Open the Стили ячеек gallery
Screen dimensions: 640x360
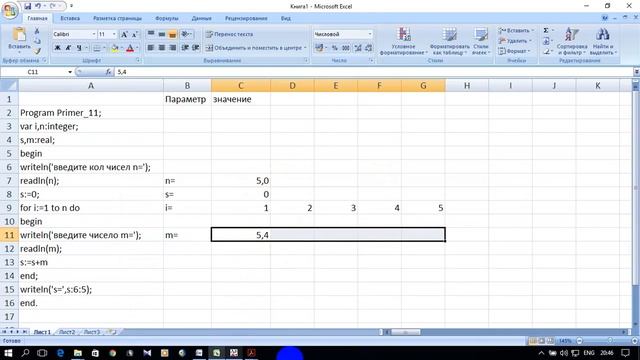481,41
